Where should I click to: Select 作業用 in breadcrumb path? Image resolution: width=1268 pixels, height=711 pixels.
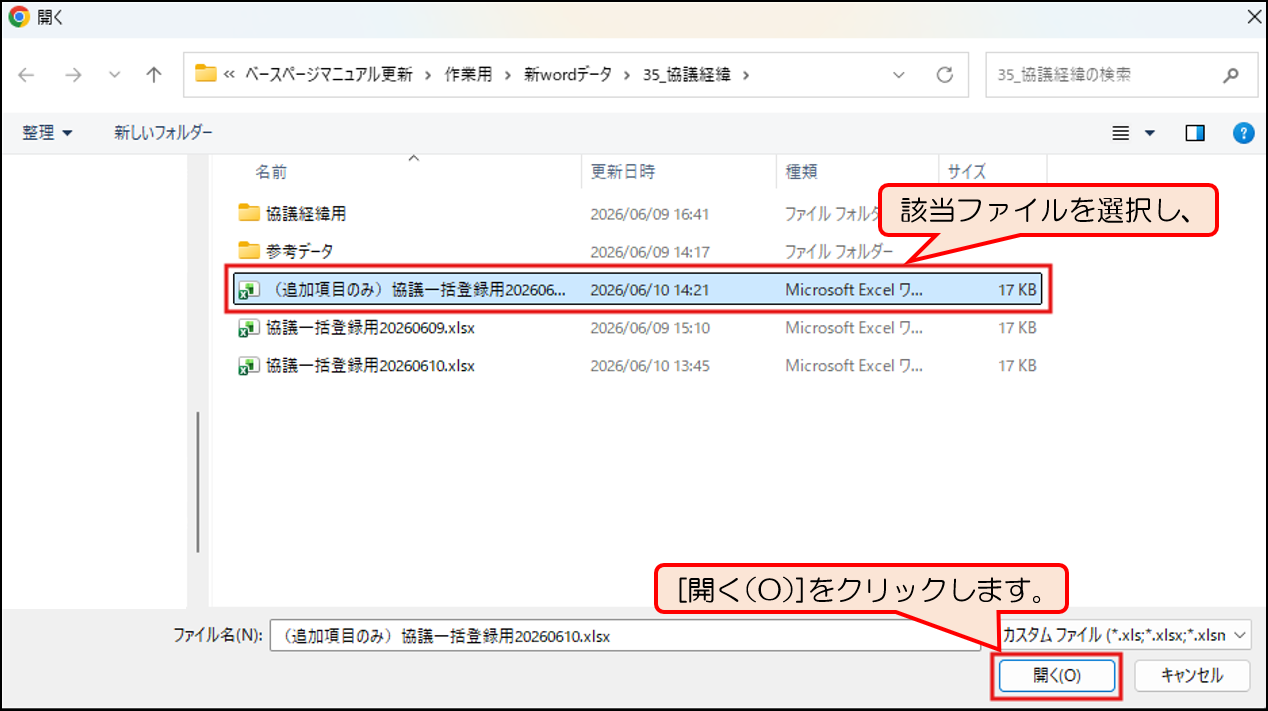point(469,75)
